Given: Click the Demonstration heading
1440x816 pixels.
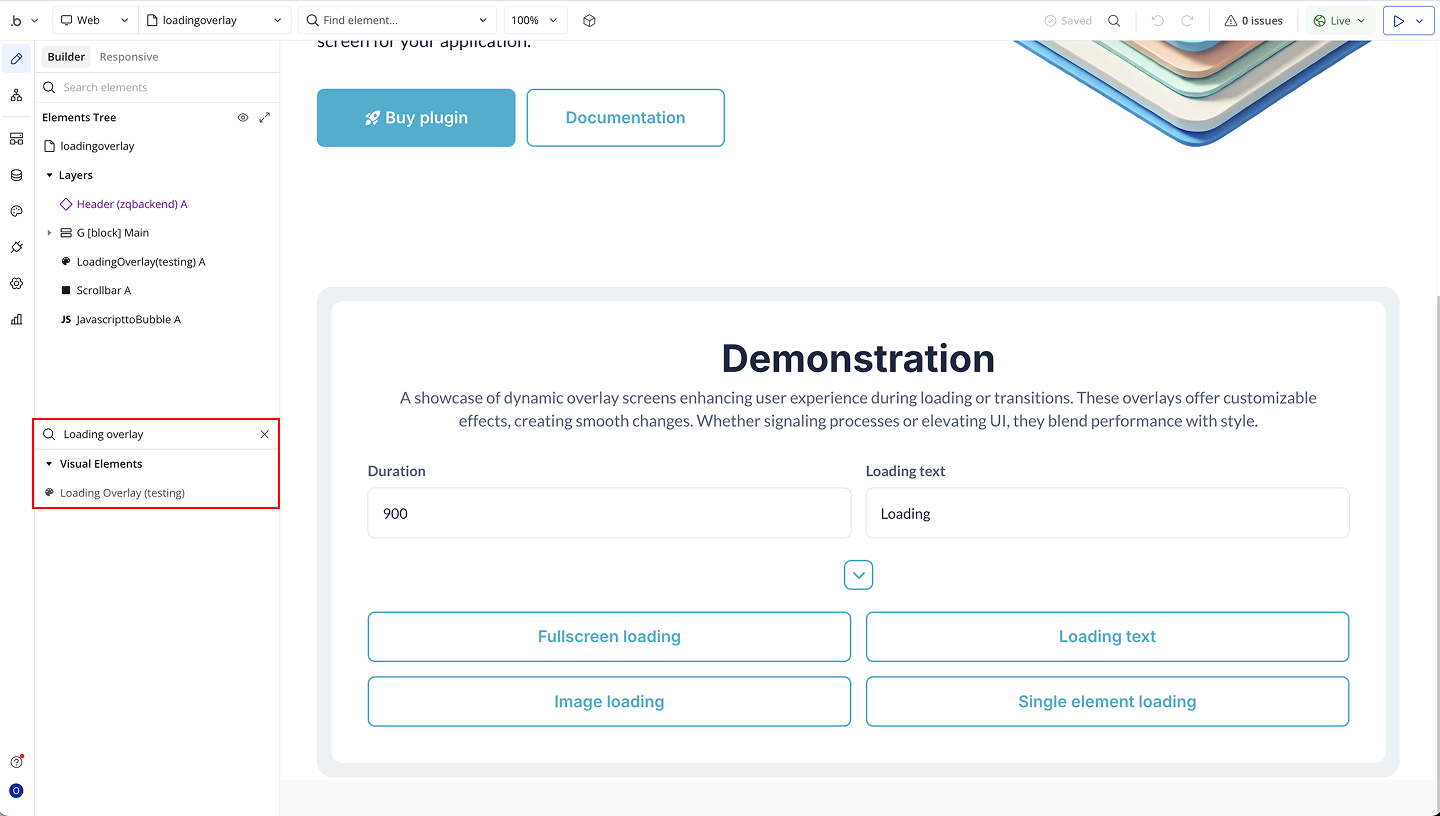Looking at the screenshot, I should click(858, 358).
